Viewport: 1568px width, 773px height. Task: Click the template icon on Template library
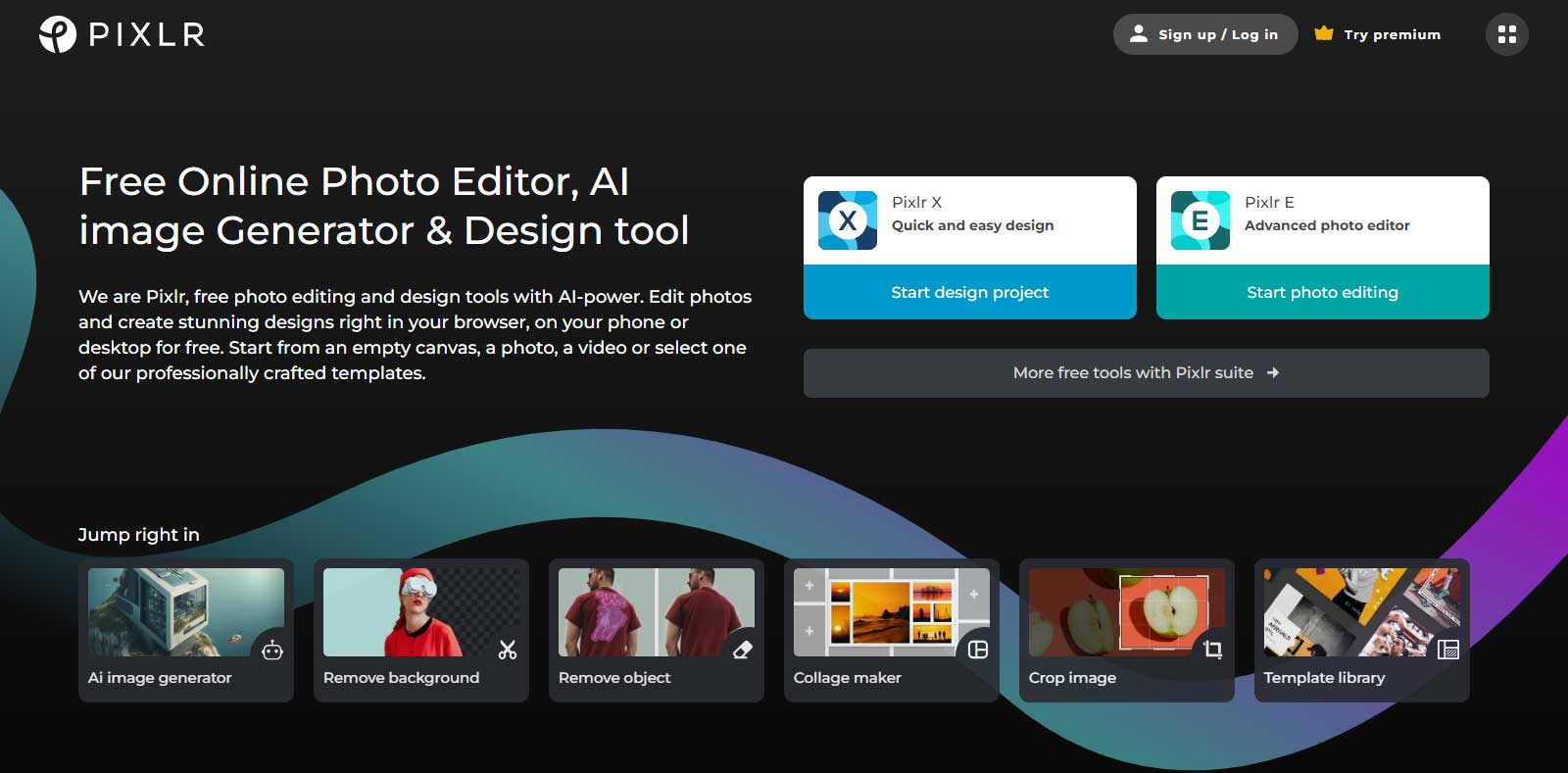[x=1448, y=650]
